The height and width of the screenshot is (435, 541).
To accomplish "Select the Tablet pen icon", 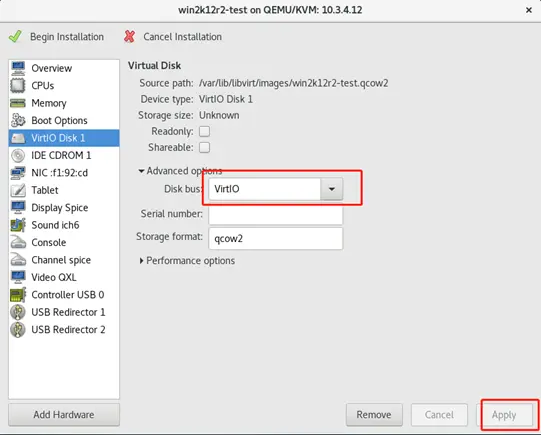I will [x=18, y=190].
